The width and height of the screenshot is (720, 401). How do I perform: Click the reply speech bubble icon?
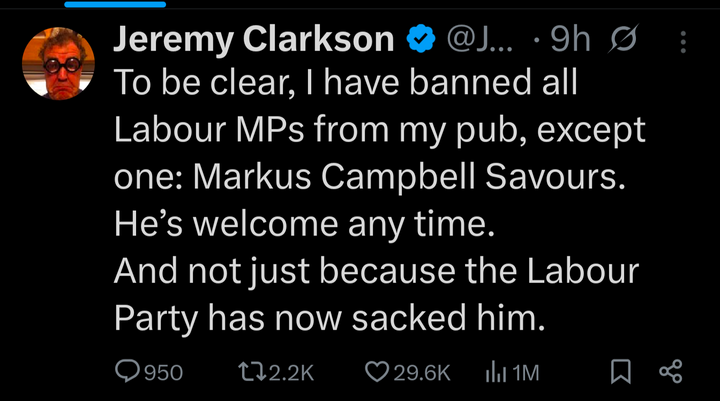[x=127, y=372]
